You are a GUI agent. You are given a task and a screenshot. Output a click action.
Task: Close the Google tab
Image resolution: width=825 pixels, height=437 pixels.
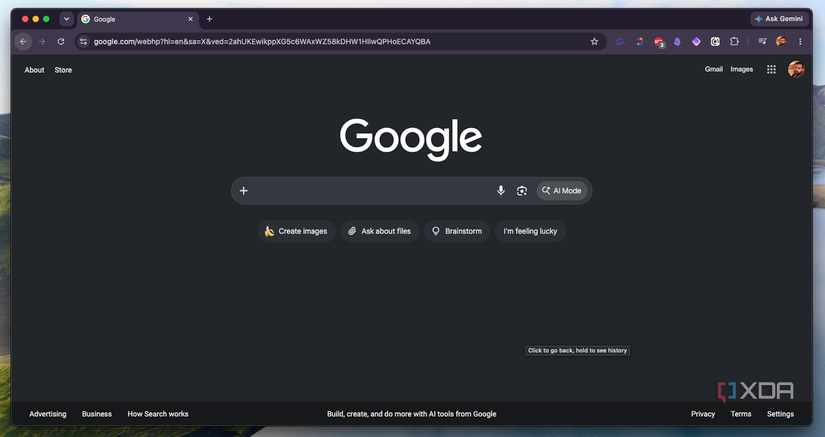(190, 19)
